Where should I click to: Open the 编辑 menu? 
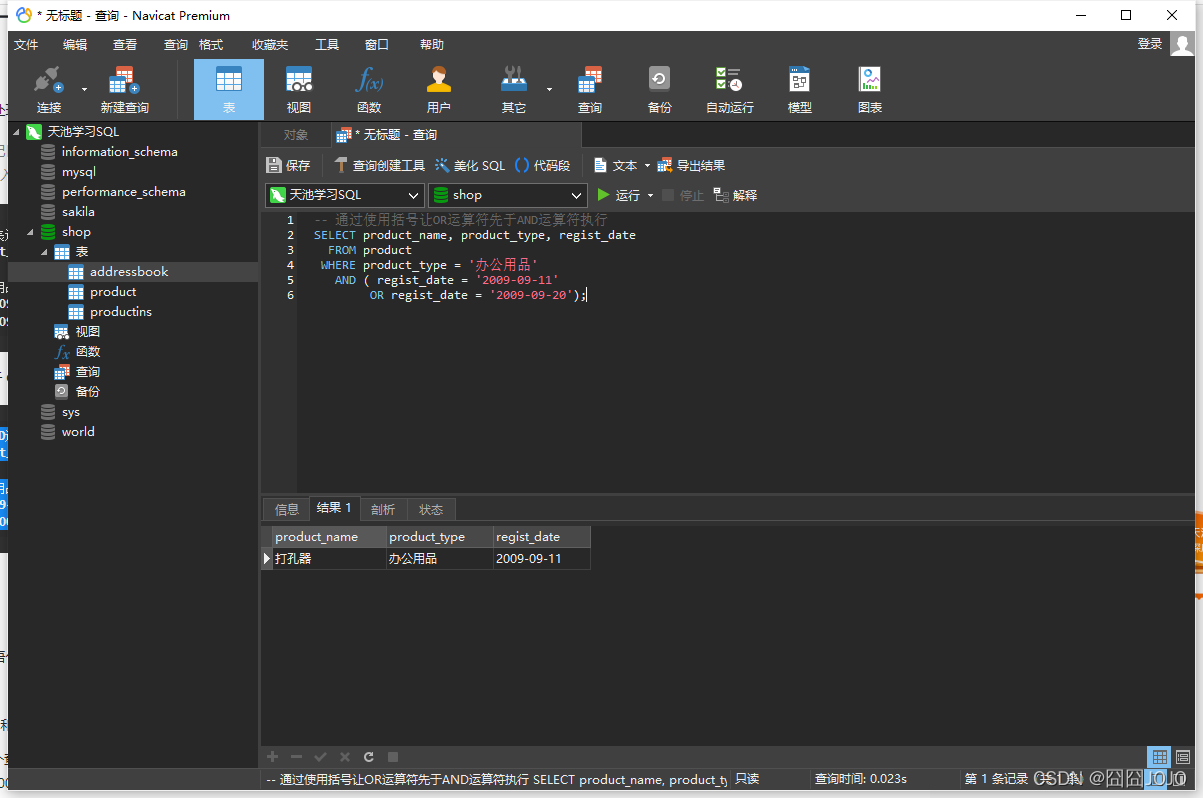[x=75, y=45]
